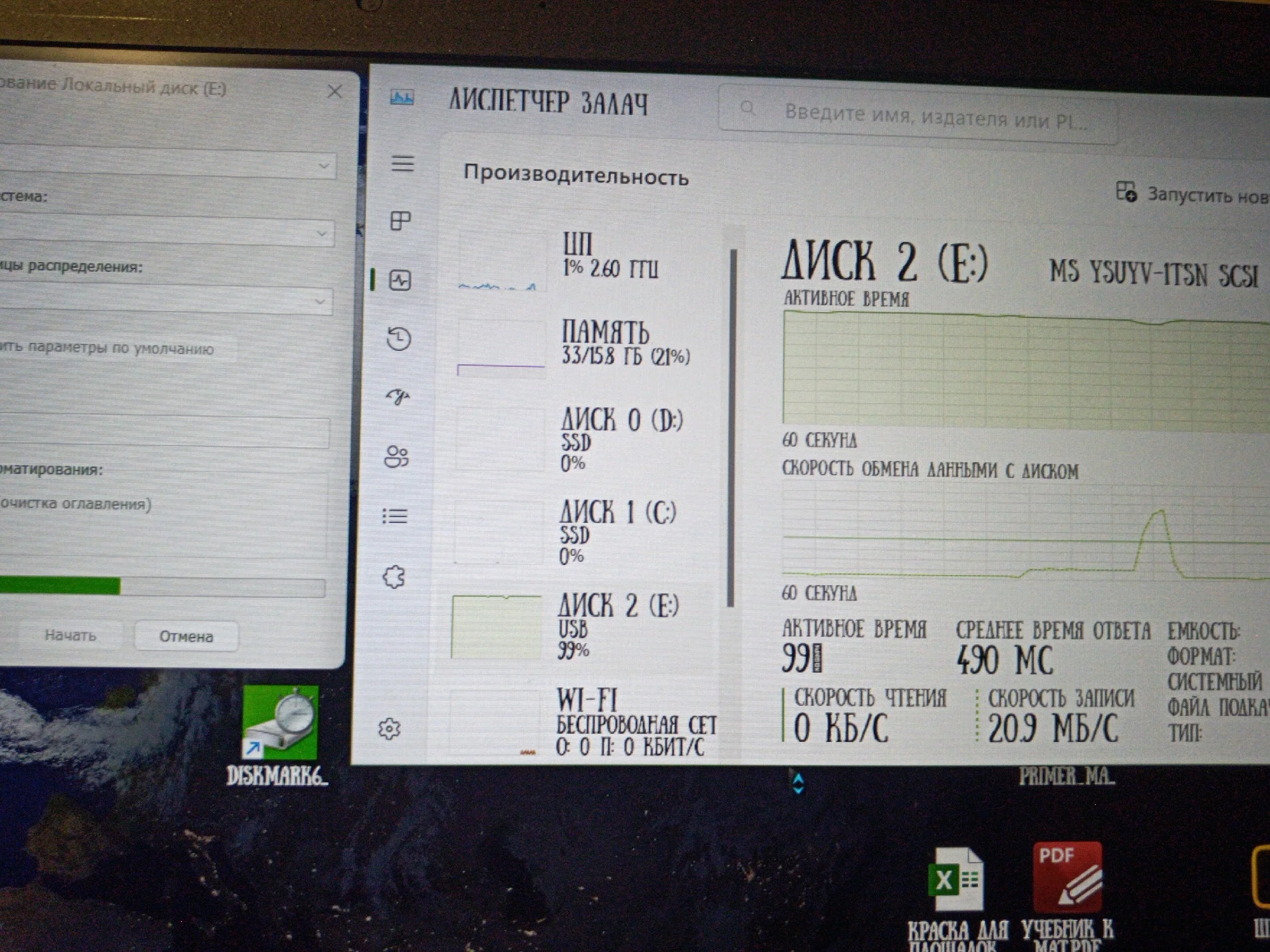Open the Services puzzle icon
The image size is (1270, 952).
tap(394, 576)
